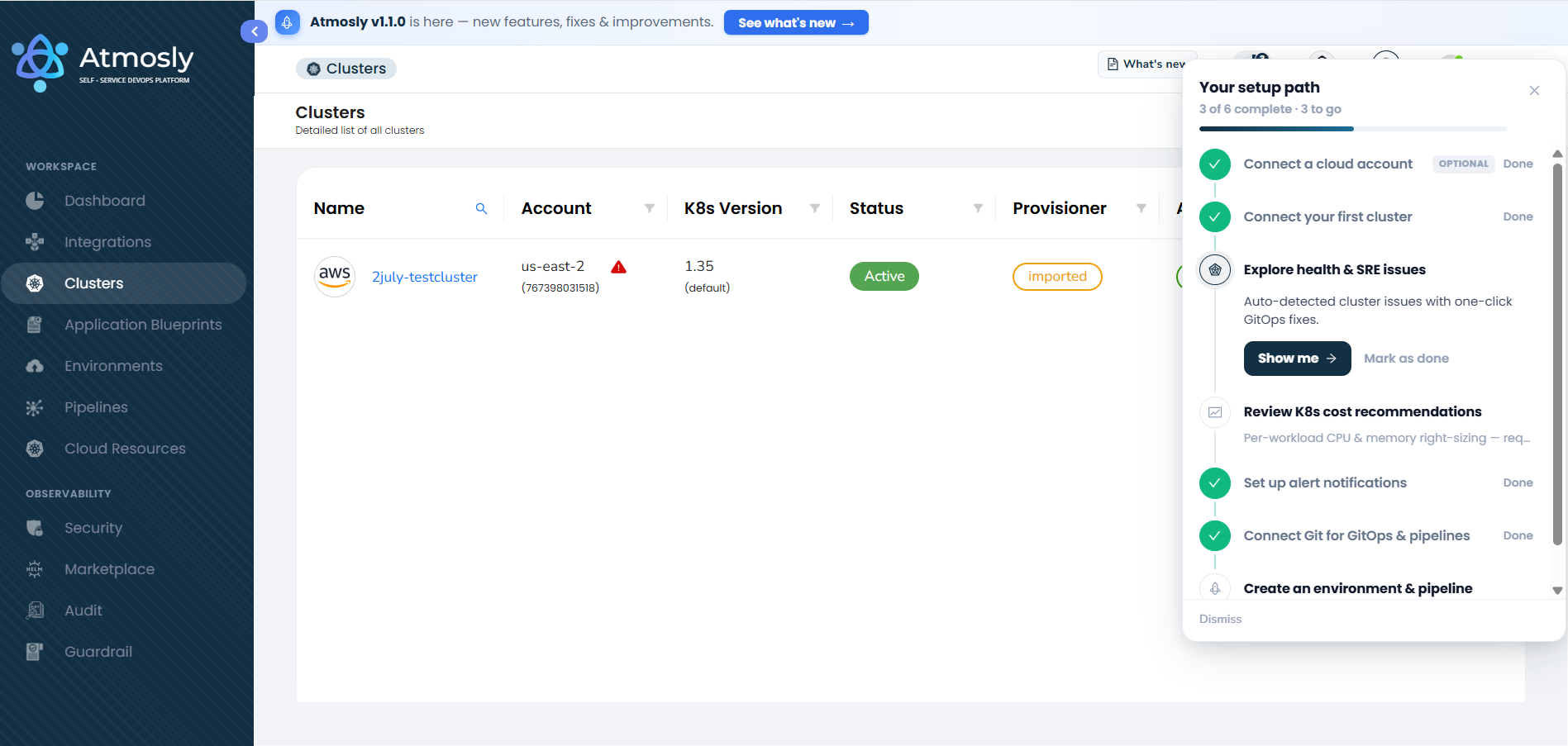Toggle Connect your first cluster checkmark
Image resolution: width=1568 pixels, height=746 pixels.
click(x=1214, y=216)
